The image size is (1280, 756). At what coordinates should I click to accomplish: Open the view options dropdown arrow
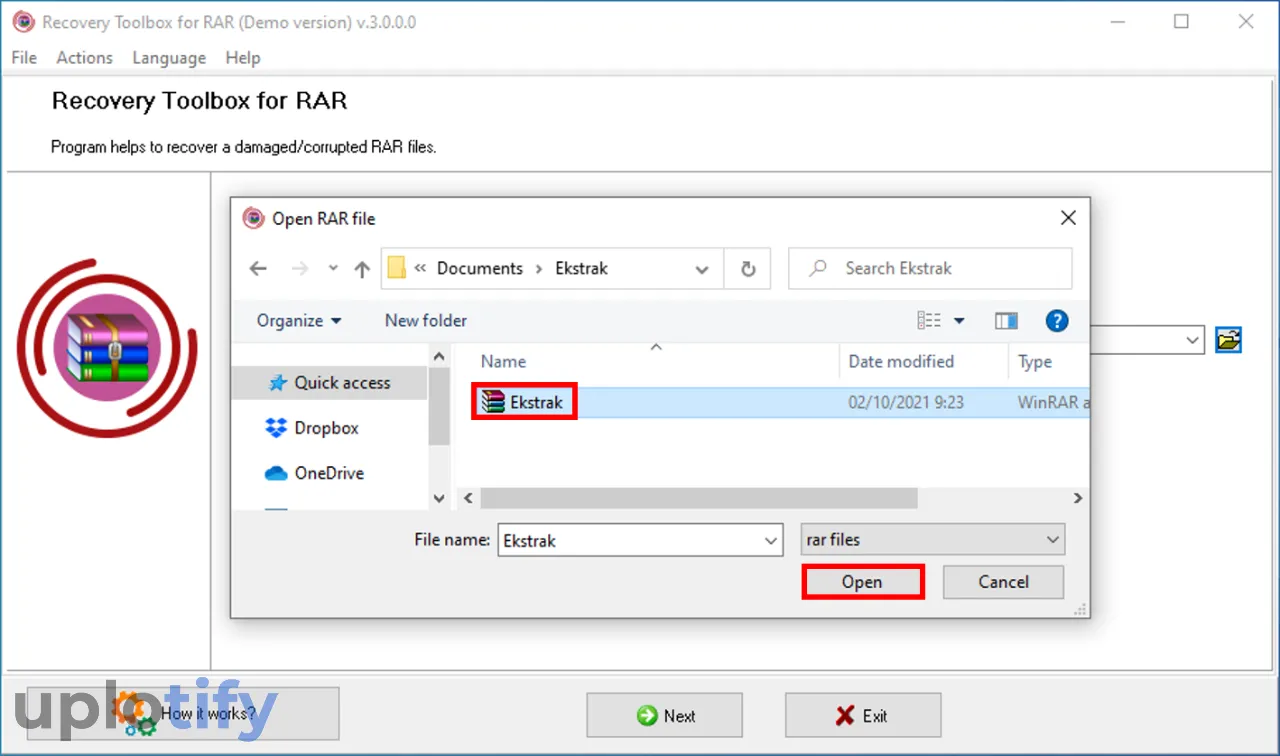tap(959, 321)
